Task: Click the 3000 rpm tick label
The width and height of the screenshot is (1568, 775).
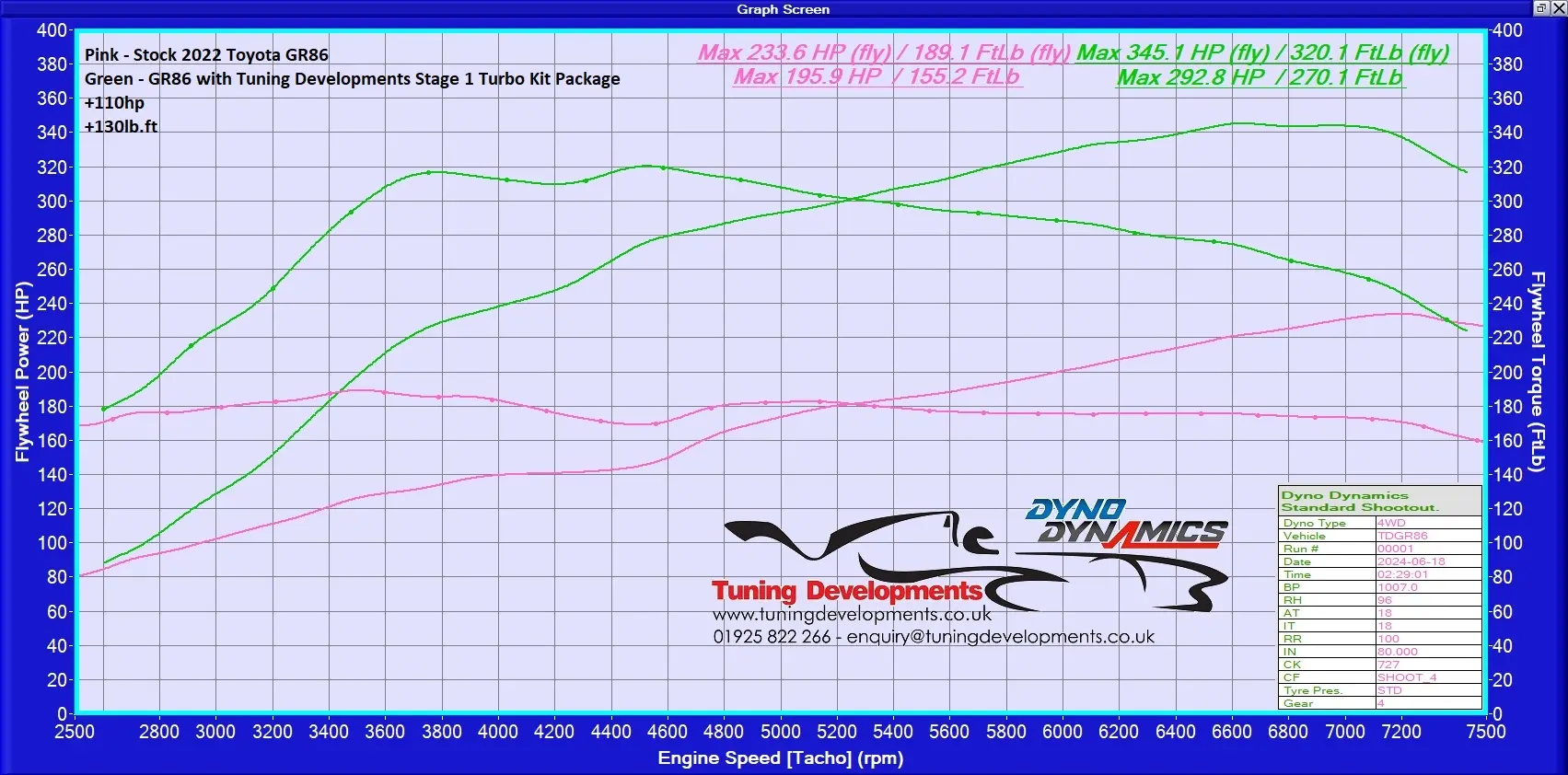Action: [215, 732]
